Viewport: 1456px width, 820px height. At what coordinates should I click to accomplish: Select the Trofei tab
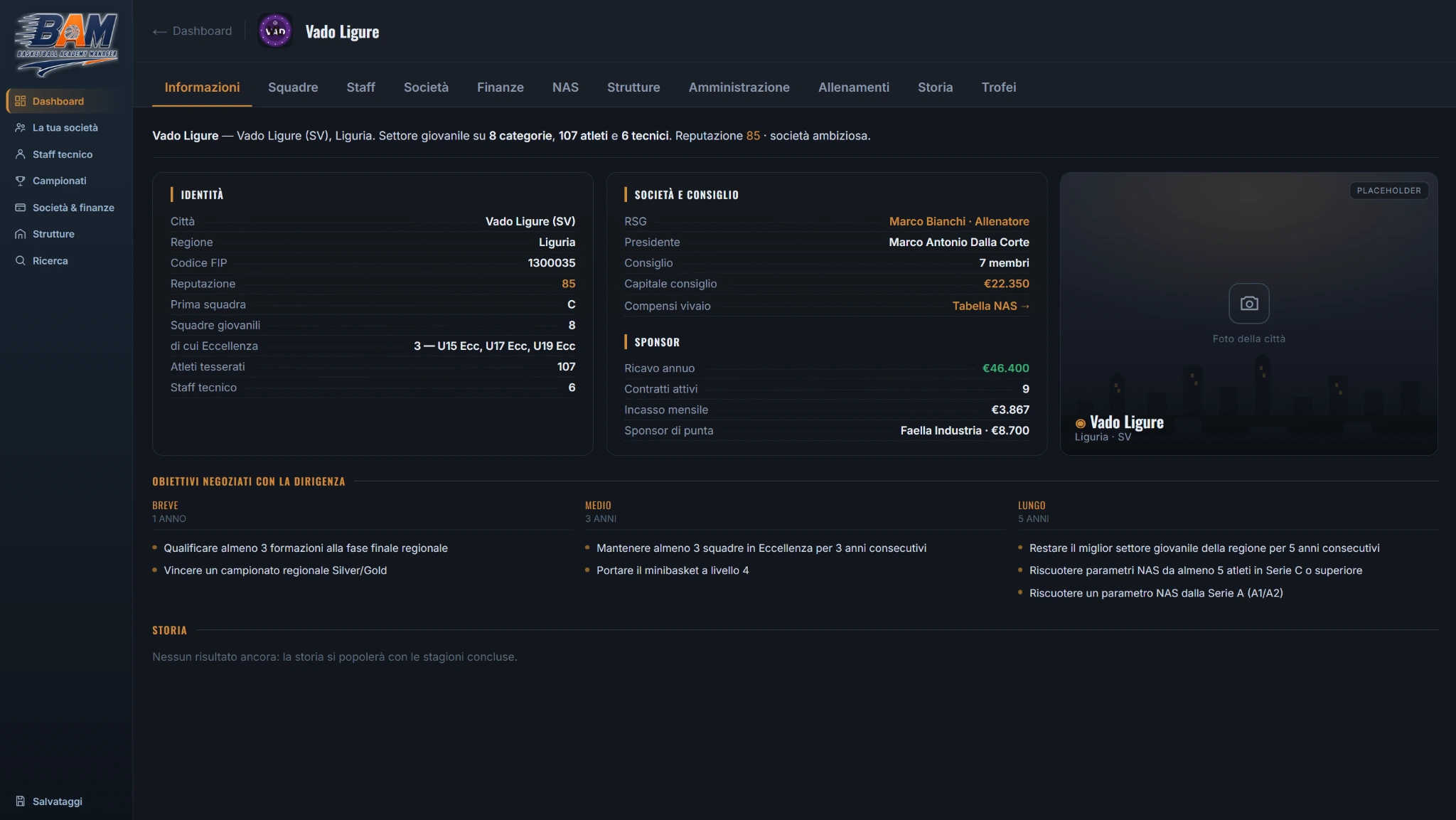coord(999,87)
